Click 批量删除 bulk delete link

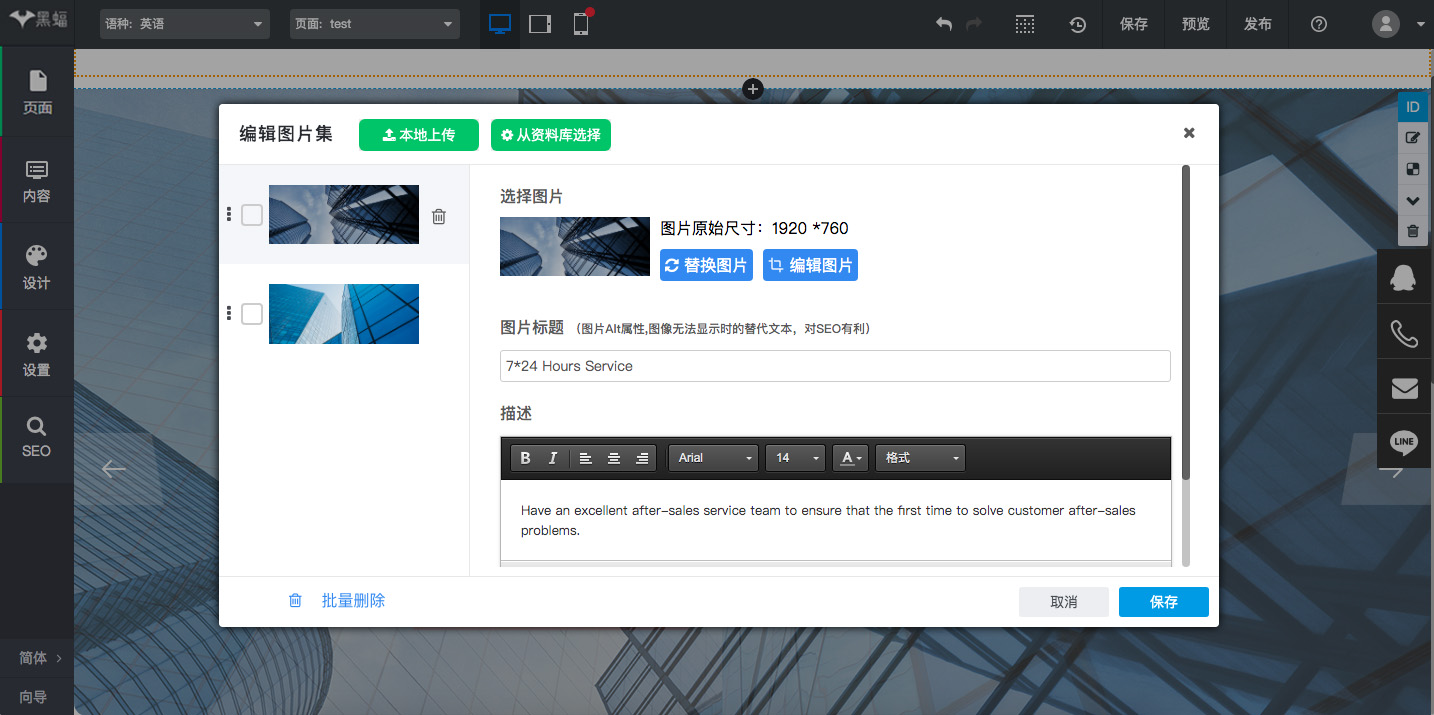point(353,601)
